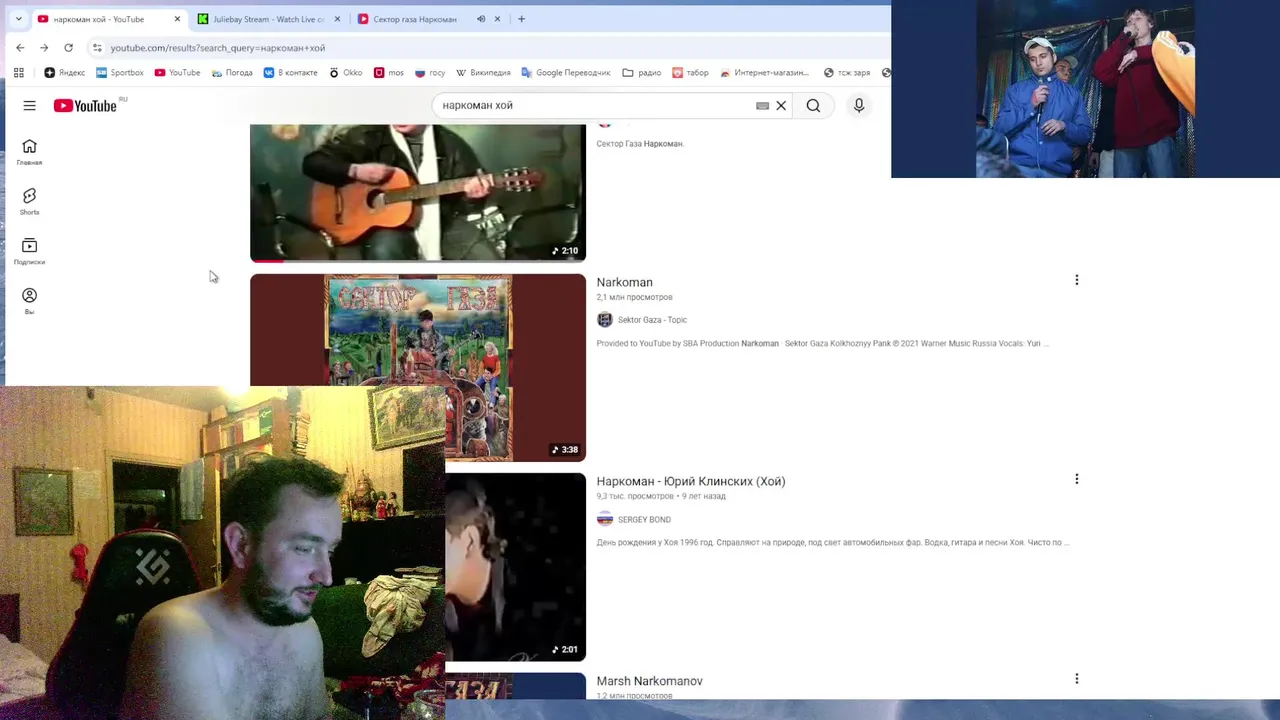Open Подписки in YouTube sidebar

[x=29, y=252]
